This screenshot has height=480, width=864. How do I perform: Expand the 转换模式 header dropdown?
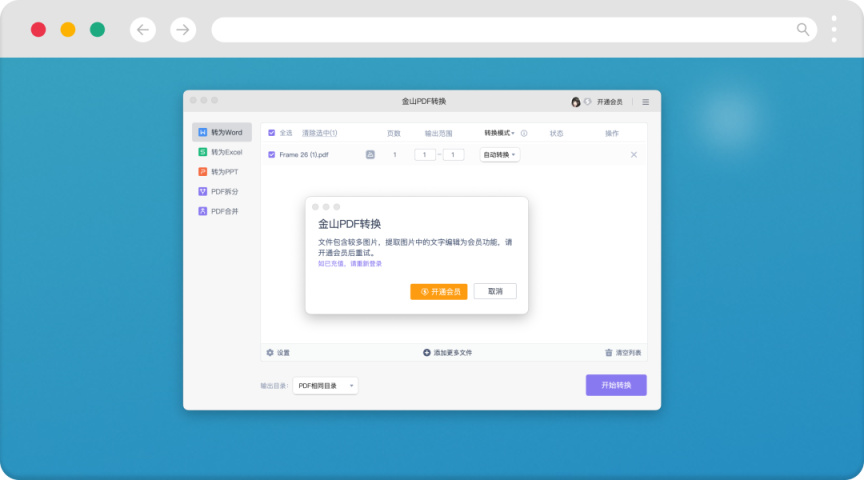click(x=499, y=133)
